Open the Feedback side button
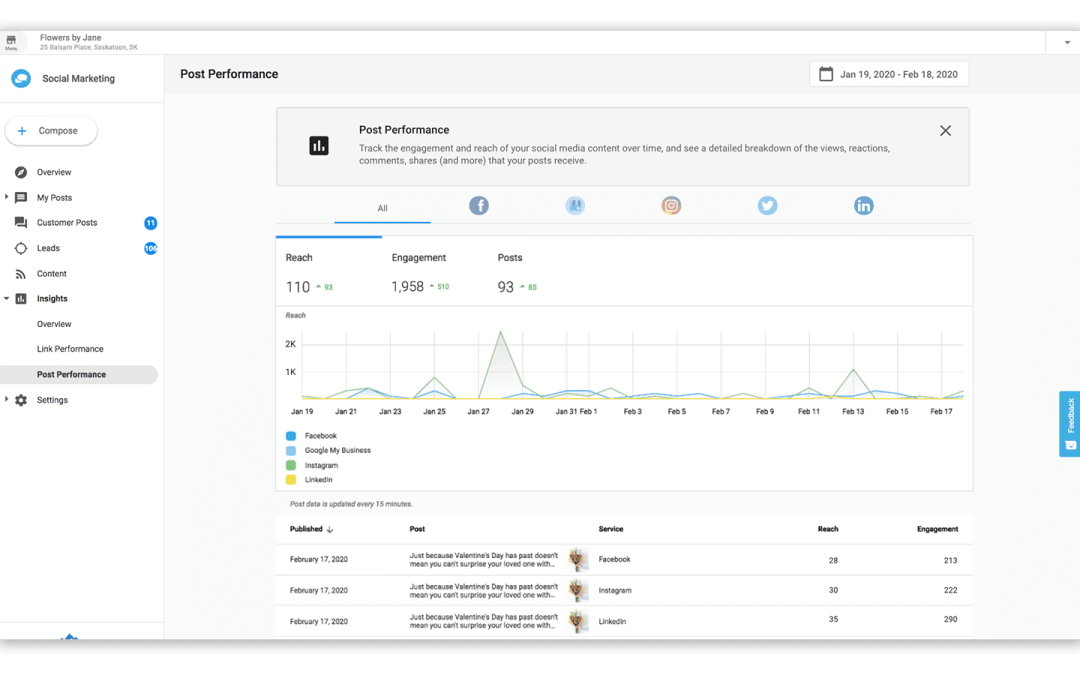This screenshot has width=1080, height=675. click(1069, 424)
